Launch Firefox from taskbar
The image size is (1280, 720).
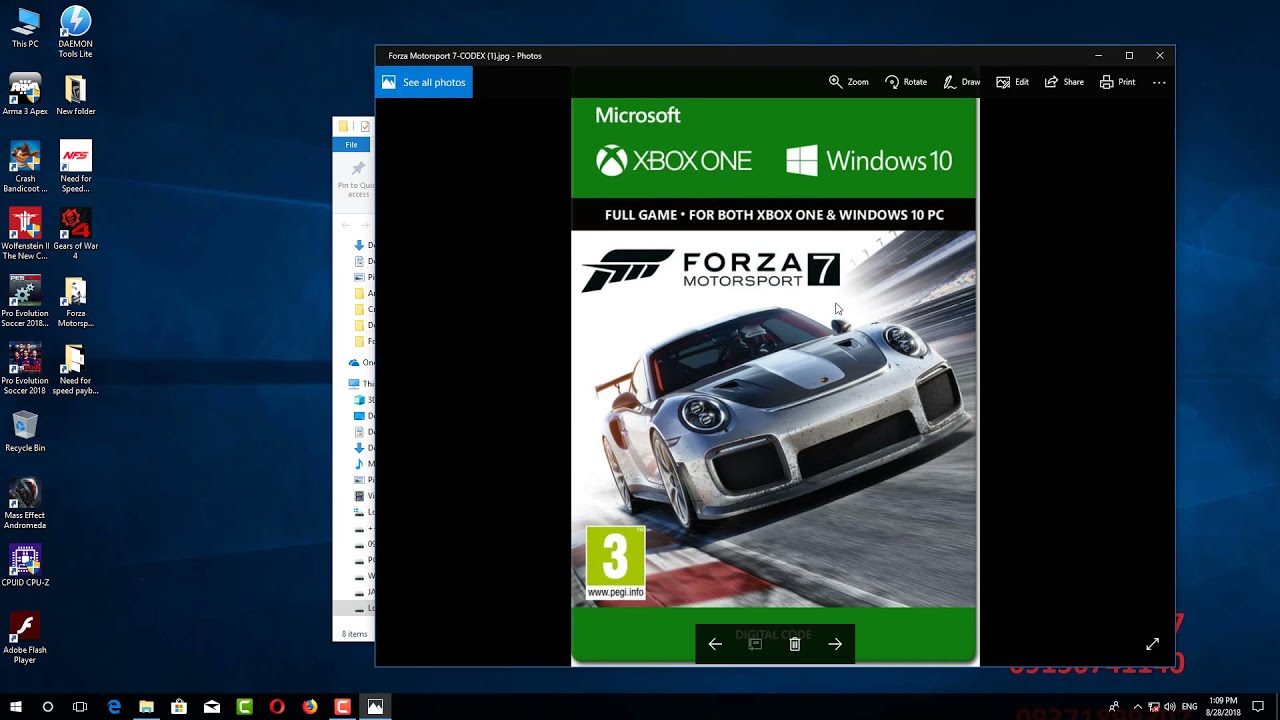(310, 707)
